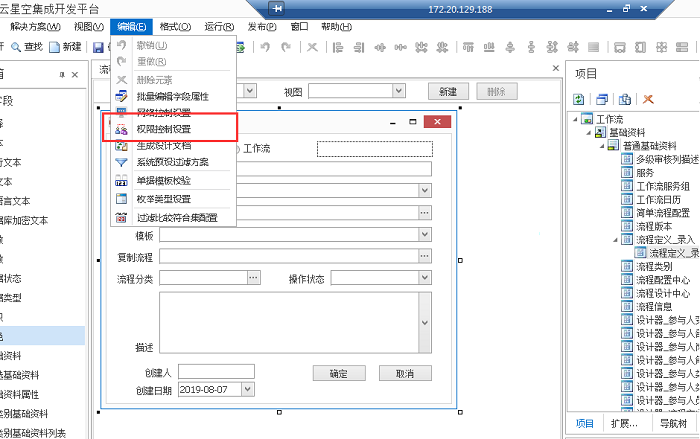Select 工作流日历 in the project tree
The height and width of the screenshot is (439, 700).
tap(658, 200)
